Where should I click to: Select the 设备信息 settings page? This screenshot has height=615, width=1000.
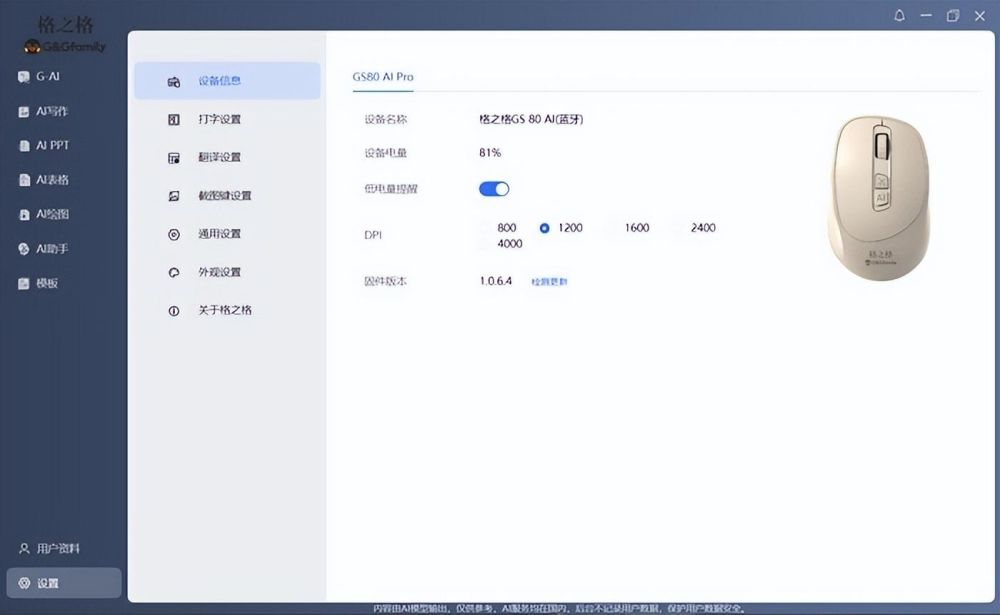[227, 80]
